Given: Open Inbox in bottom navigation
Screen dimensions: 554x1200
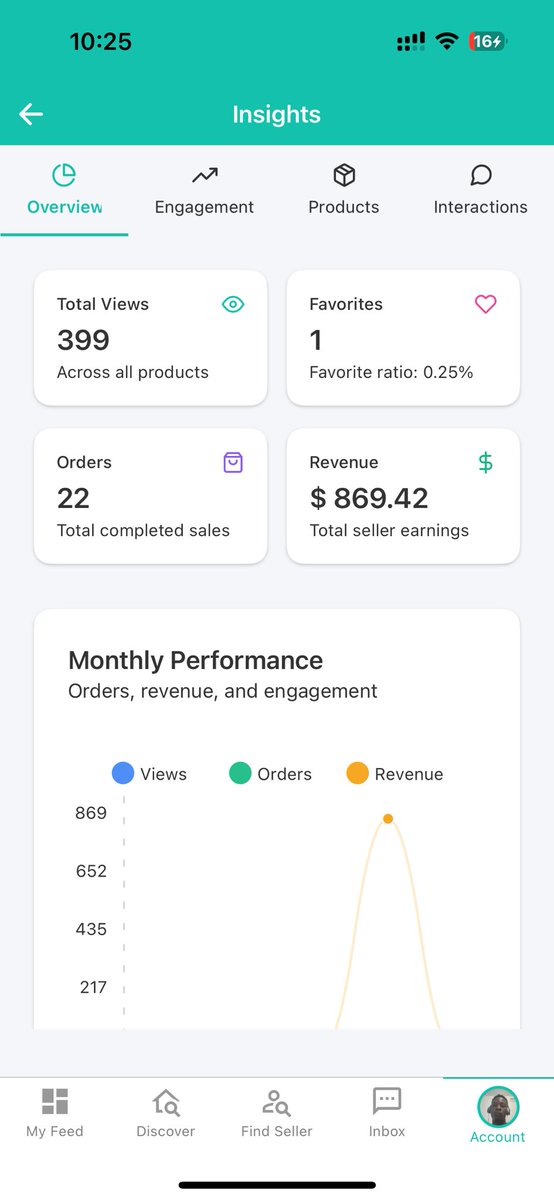Looking at the screenshot, I should coord(387,1113).
